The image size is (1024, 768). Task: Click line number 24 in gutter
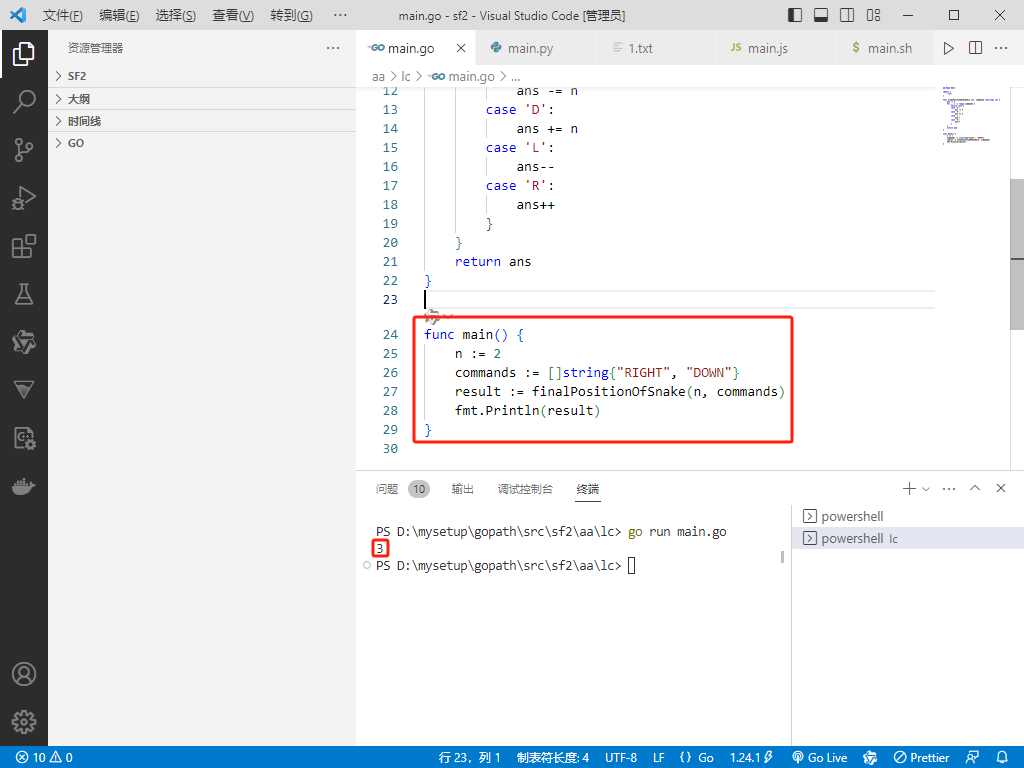pos(391,334)
